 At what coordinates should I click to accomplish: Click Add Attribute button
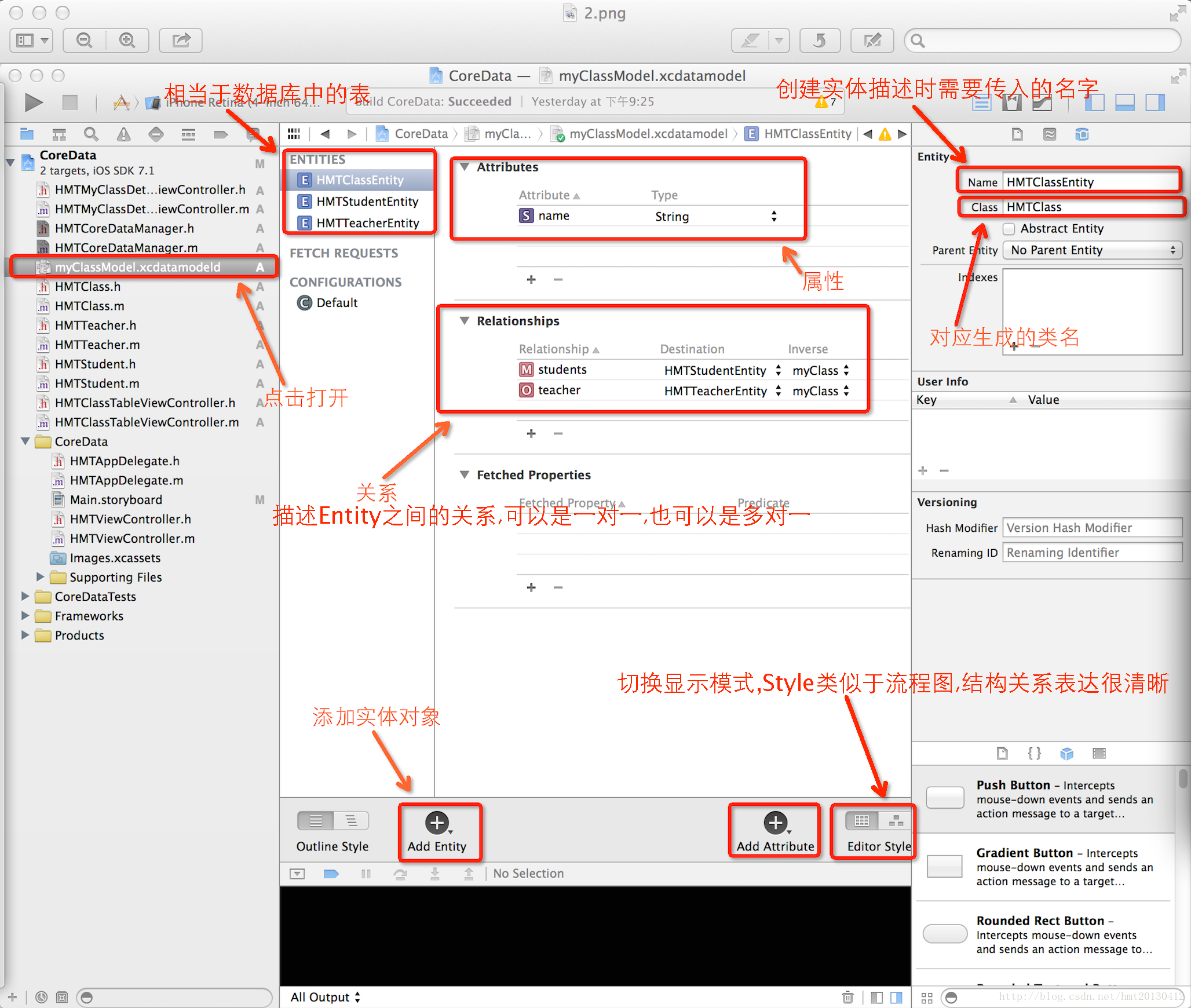click(775, 832)
